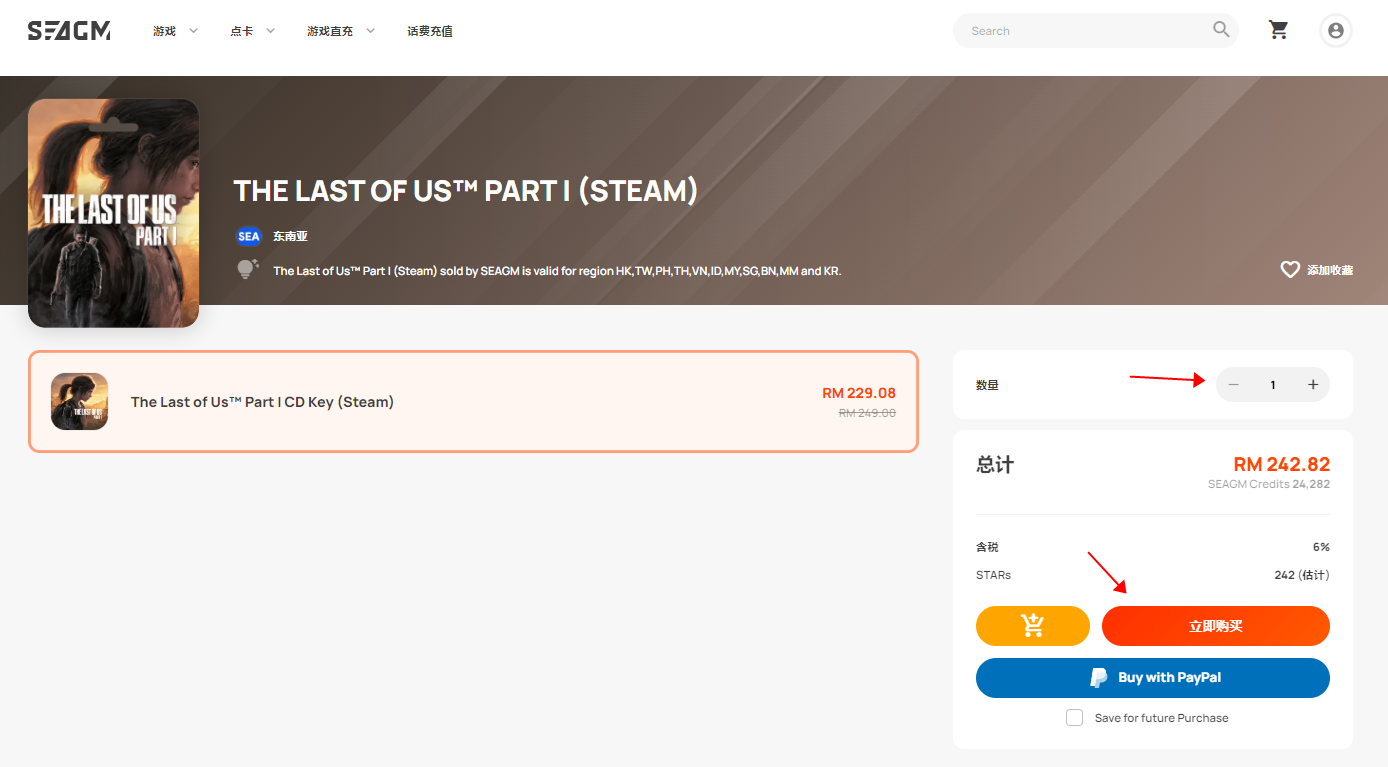
Task: Click into the Search input field
Action: [x=1085, y=31]
